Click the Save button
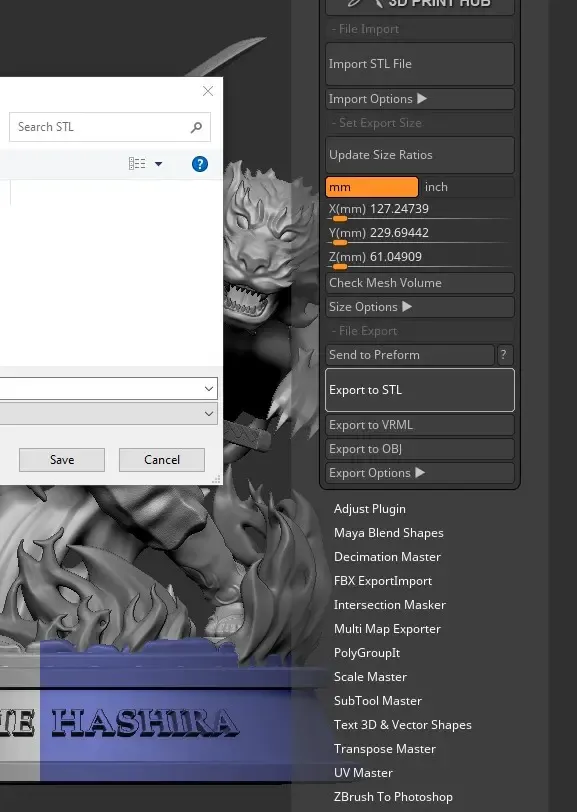 pos(62,460)
